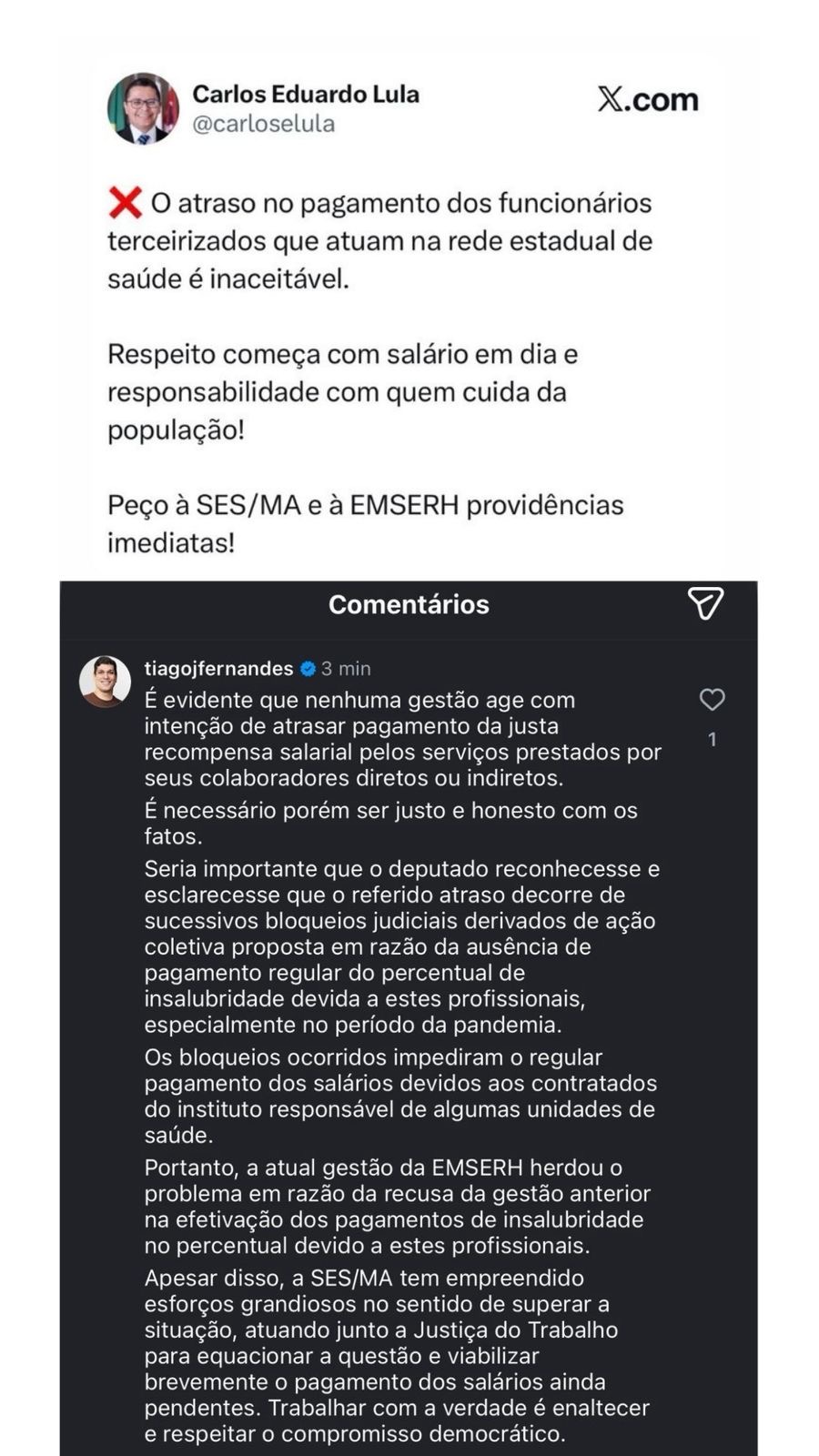Like tiagojfernandes' comment with the heart
Image resolution: width=819 pixels, height=1456 pixels.
[x=712, y=699]
